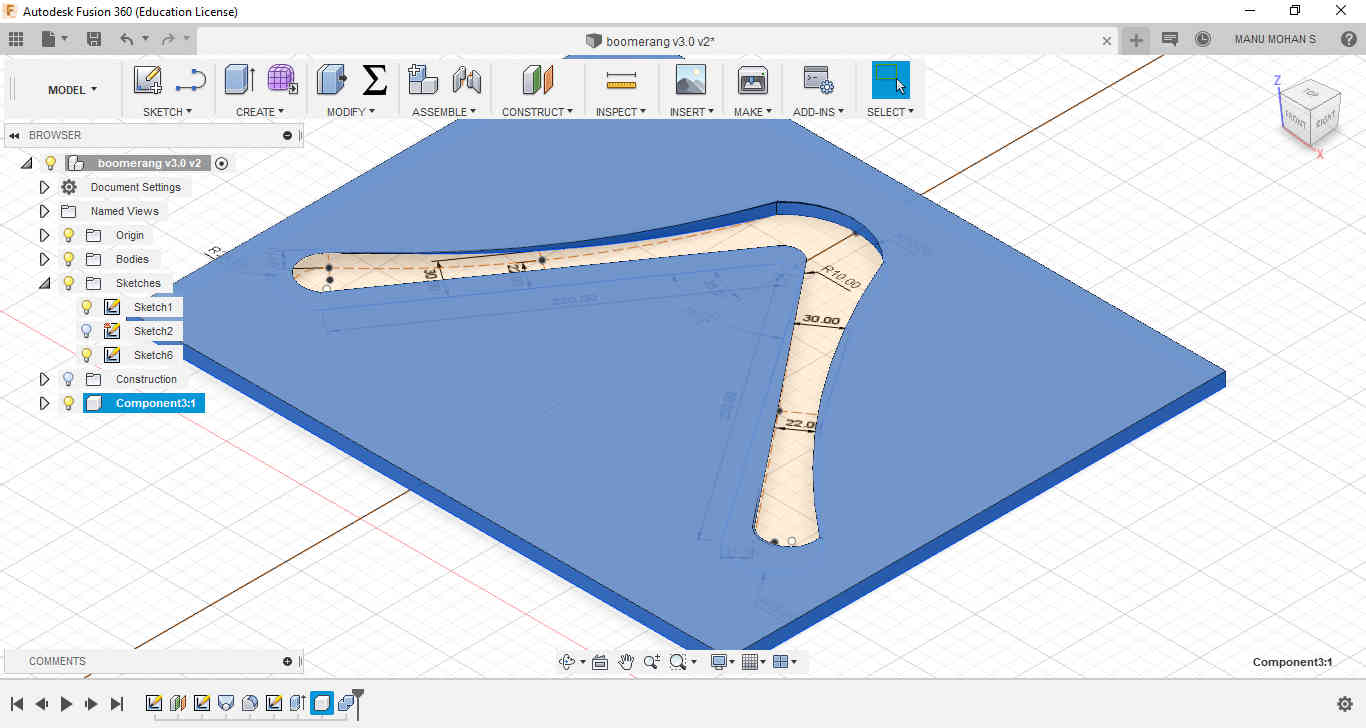This screenshot has width=1366, height=728.
Task: Show the Construction folder via its bulb
Action: pos(68,379)
